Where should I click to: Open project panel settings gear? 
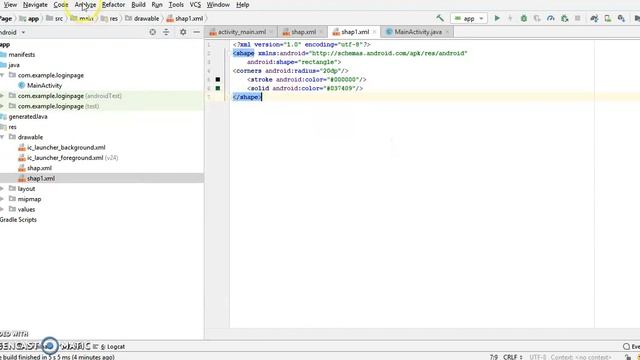(x=183, y=32)
